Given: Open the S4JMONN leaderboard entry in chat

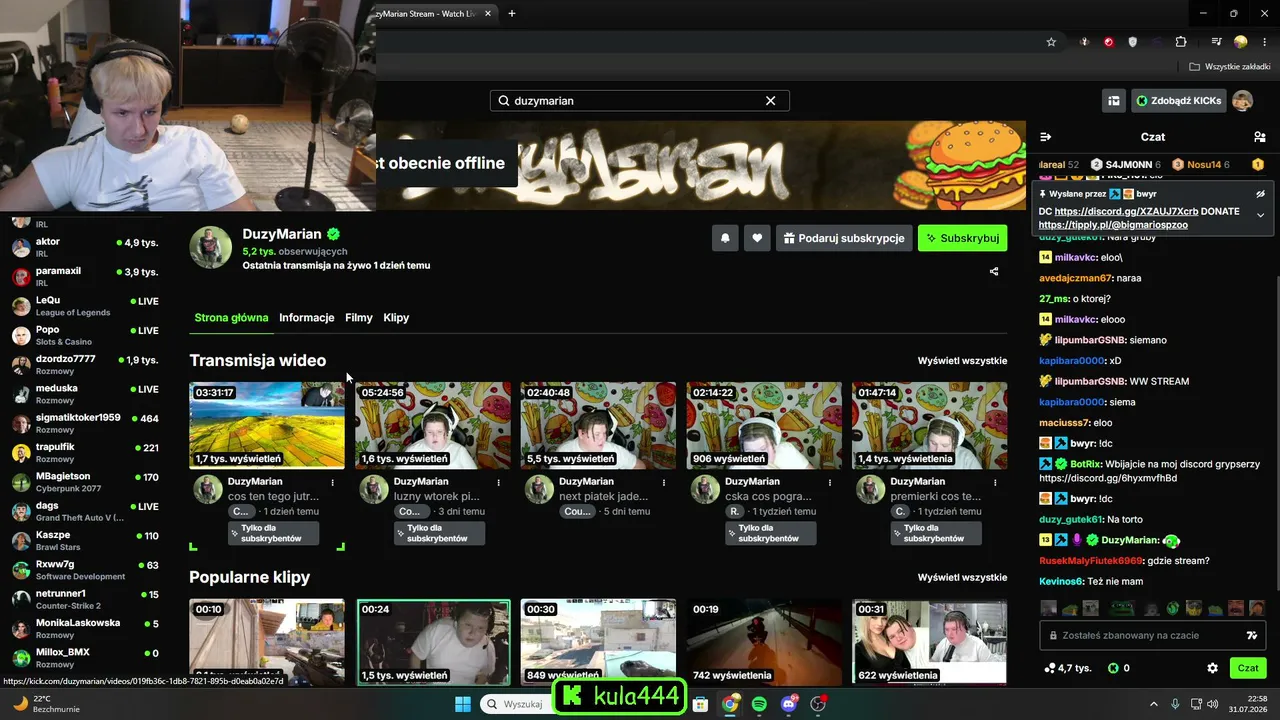Looking at the screenshot, I should [x=1125, y=164].
